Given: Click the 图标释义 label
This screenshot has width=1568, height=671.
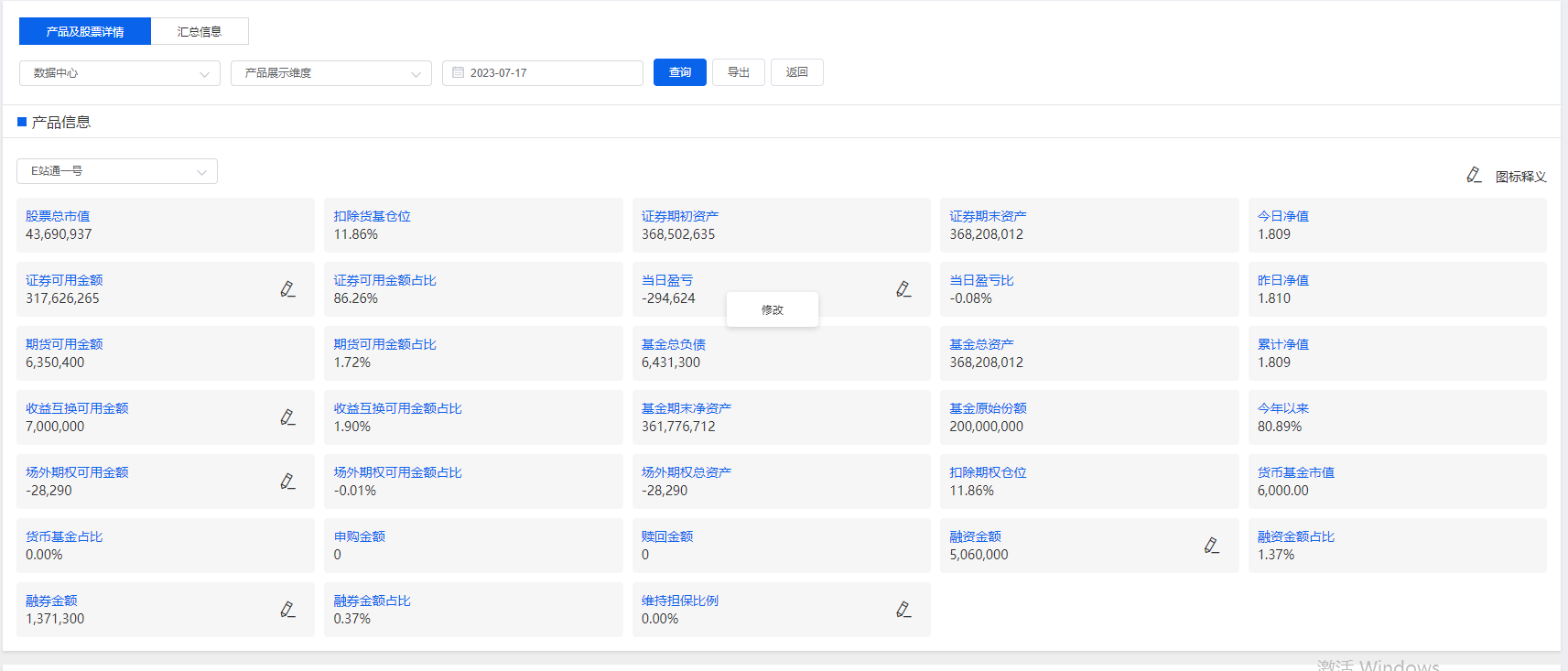Looking at the screenshot, I should tap(1520, 177).
